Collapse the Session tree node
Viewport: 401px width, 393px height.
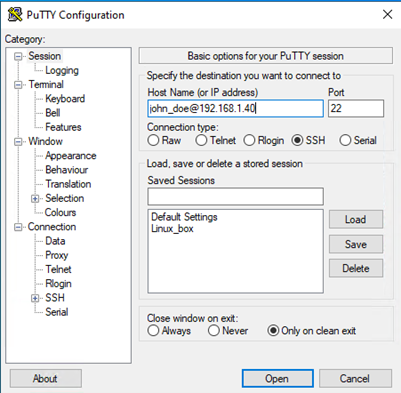18,56
